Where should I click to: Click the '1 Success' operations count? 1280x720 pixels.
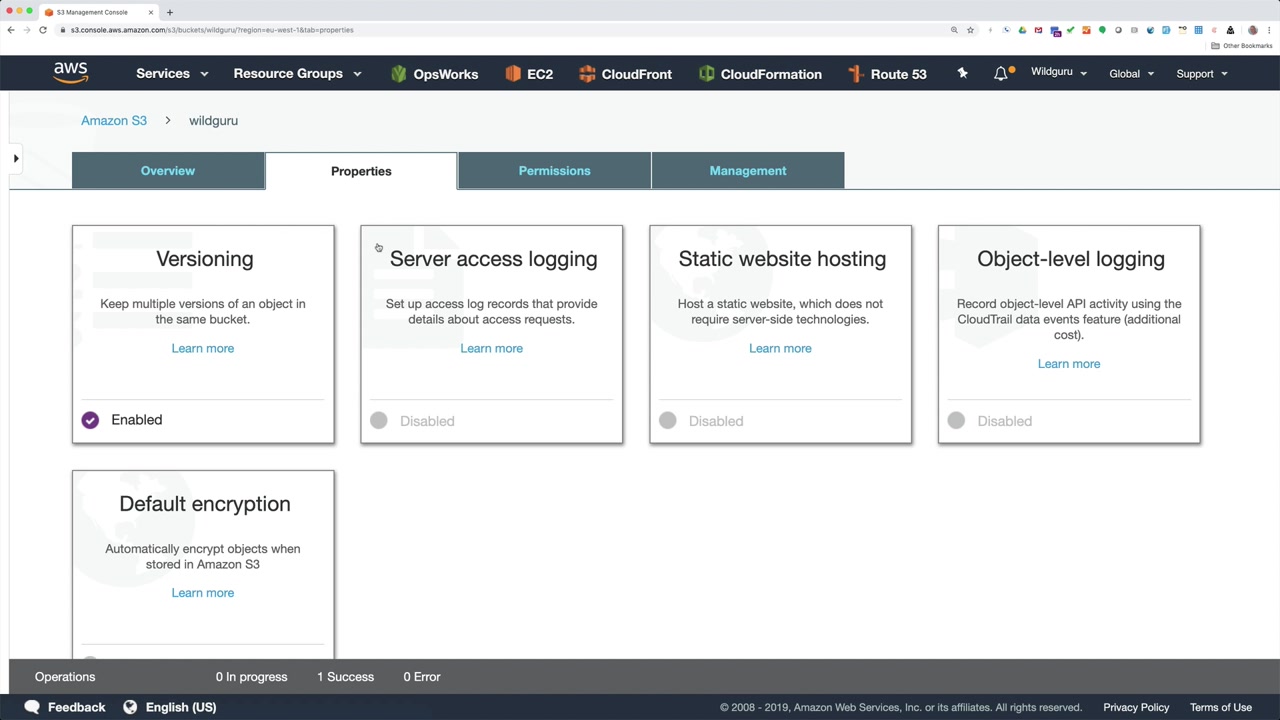click(x=345, y=677)
